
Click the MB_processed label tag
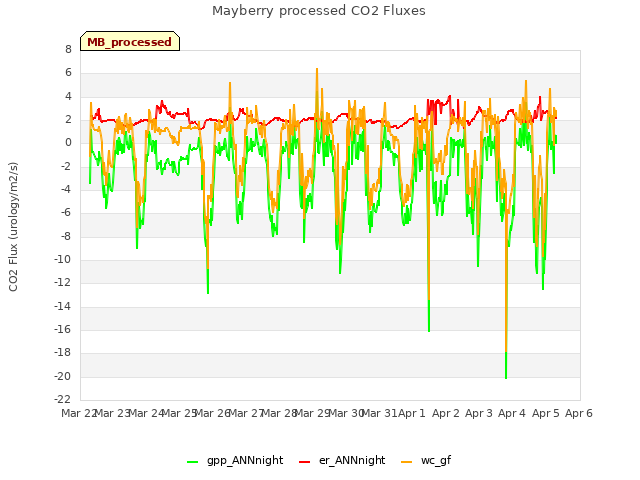click(x=130, y=41)
